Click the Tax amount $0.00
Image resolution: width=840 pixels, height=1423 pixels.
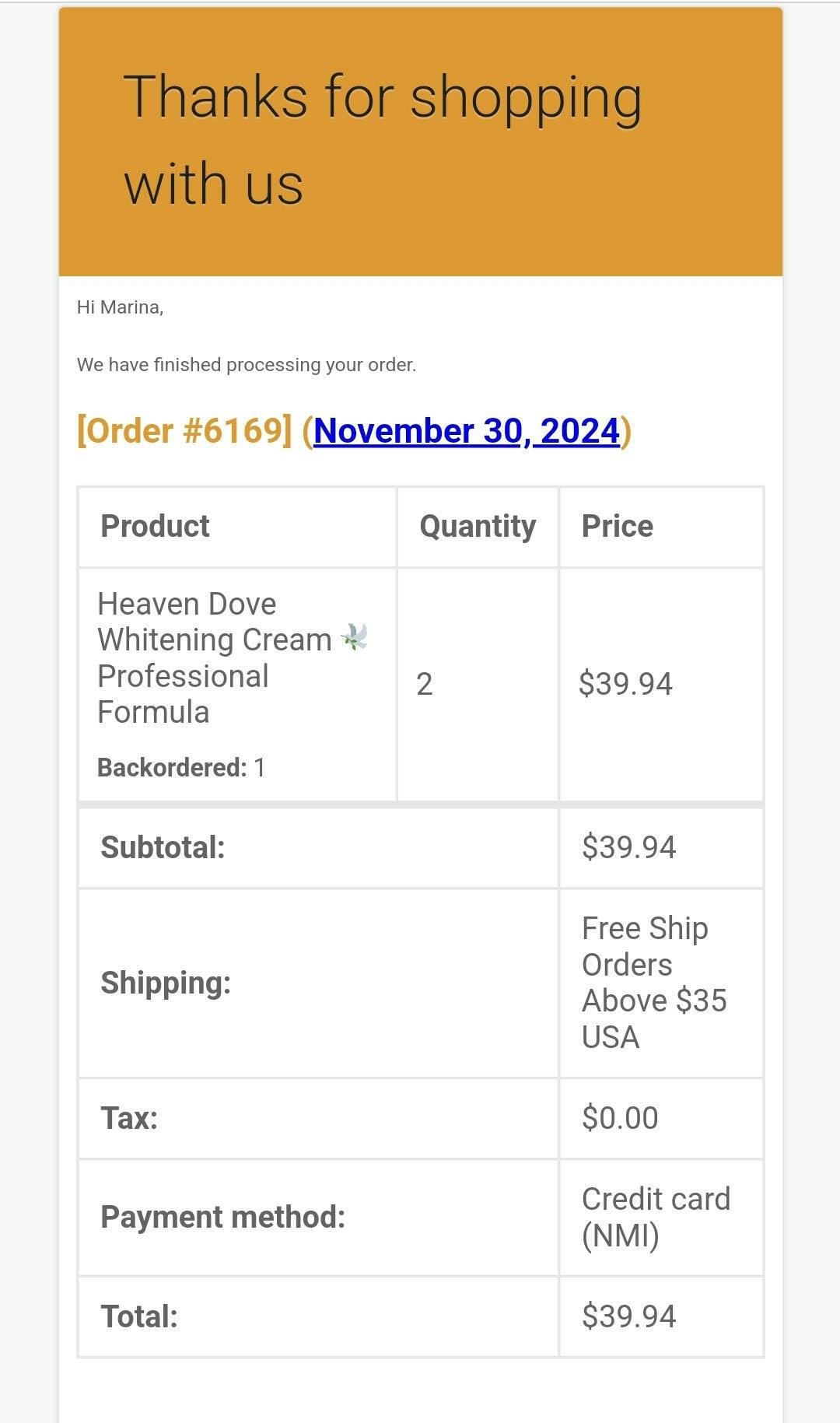(x=620, y=1118)
